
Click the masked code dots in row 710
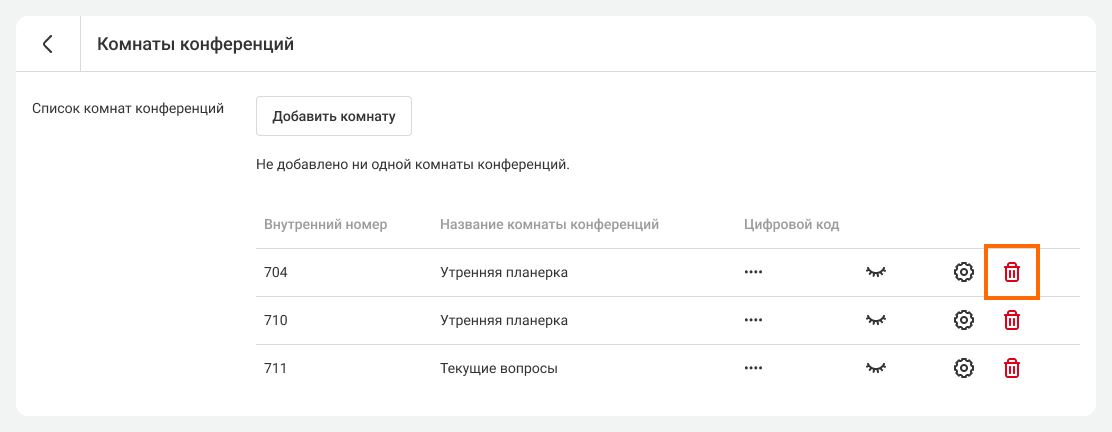tap(753, 320)
